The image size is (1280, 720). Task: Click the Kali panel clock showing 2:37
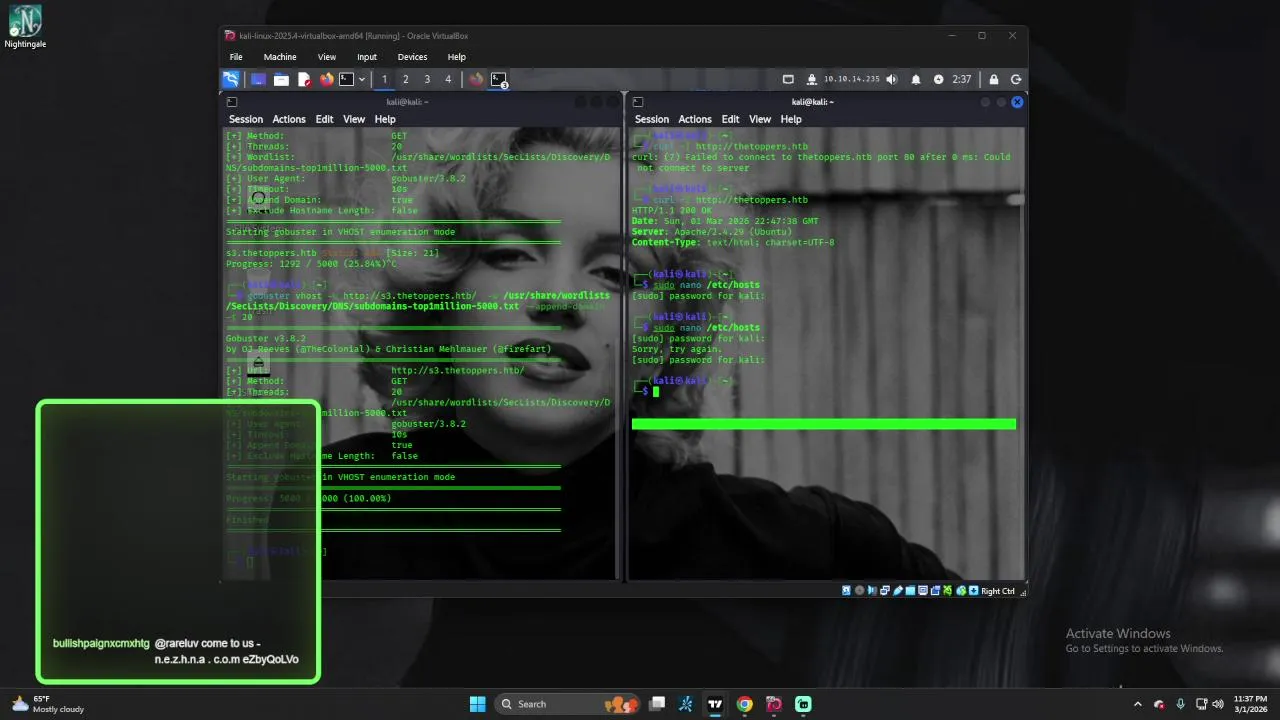962,79
